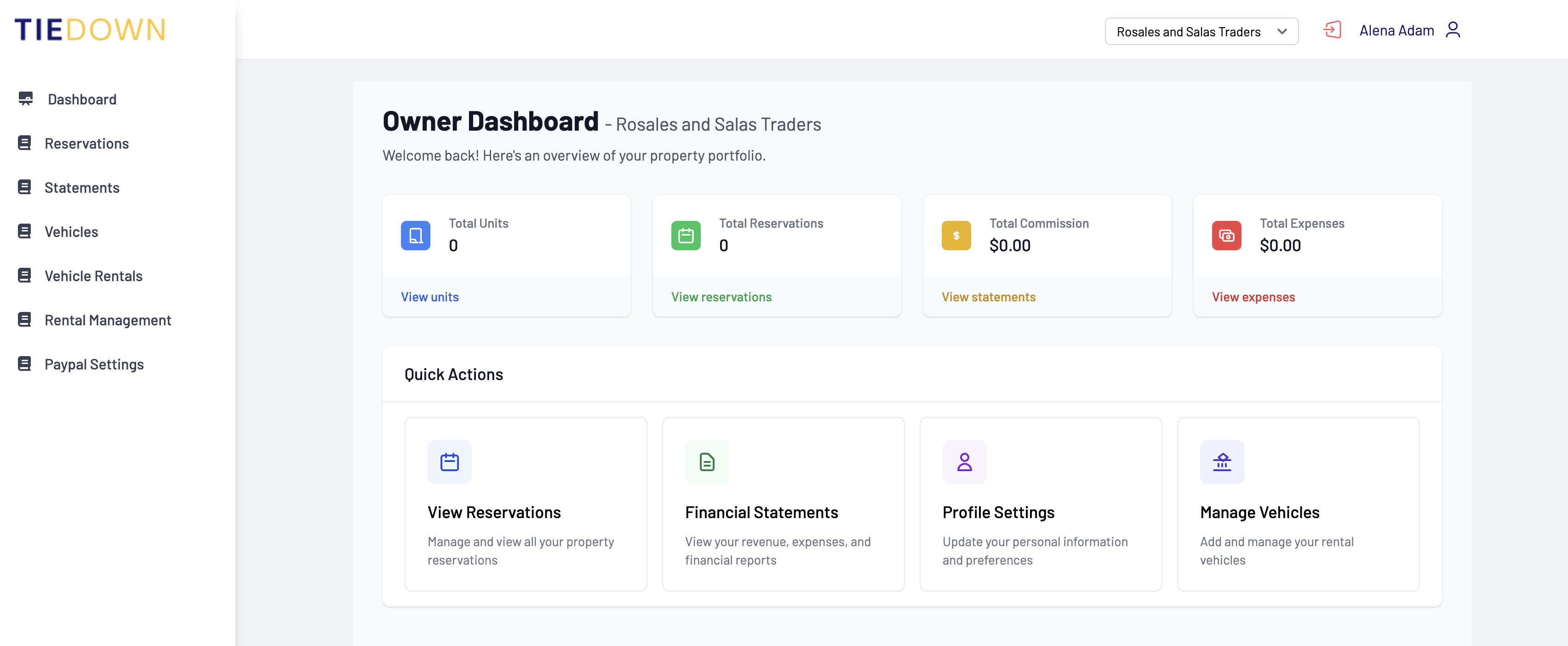Open the Rosales and Salas Traders company dropdown
Screen dimensions: 1568x646
coord(1201,31)
